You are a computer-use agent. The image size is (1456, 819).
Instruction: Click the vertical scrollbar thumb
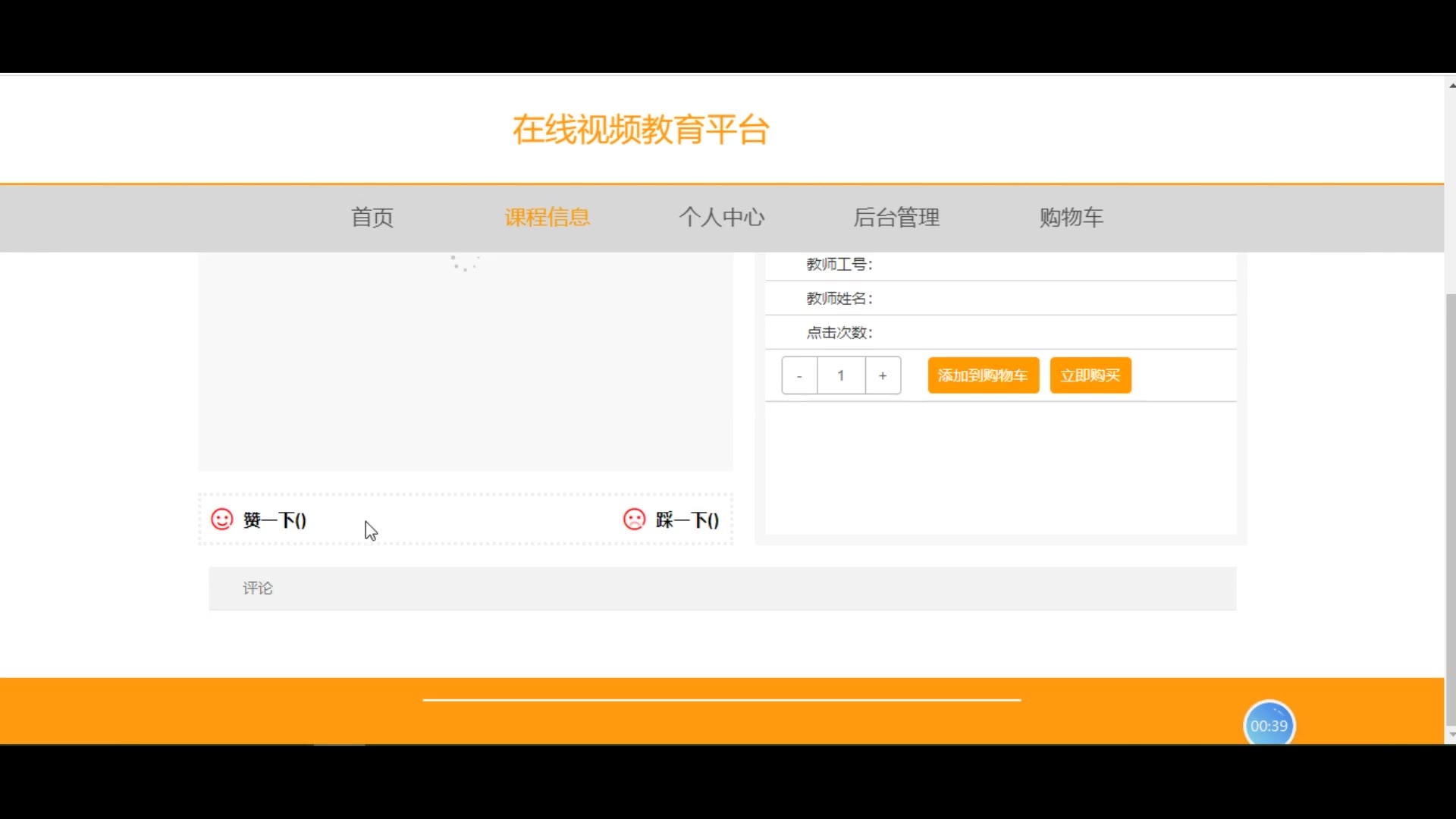pos(1451,508)
